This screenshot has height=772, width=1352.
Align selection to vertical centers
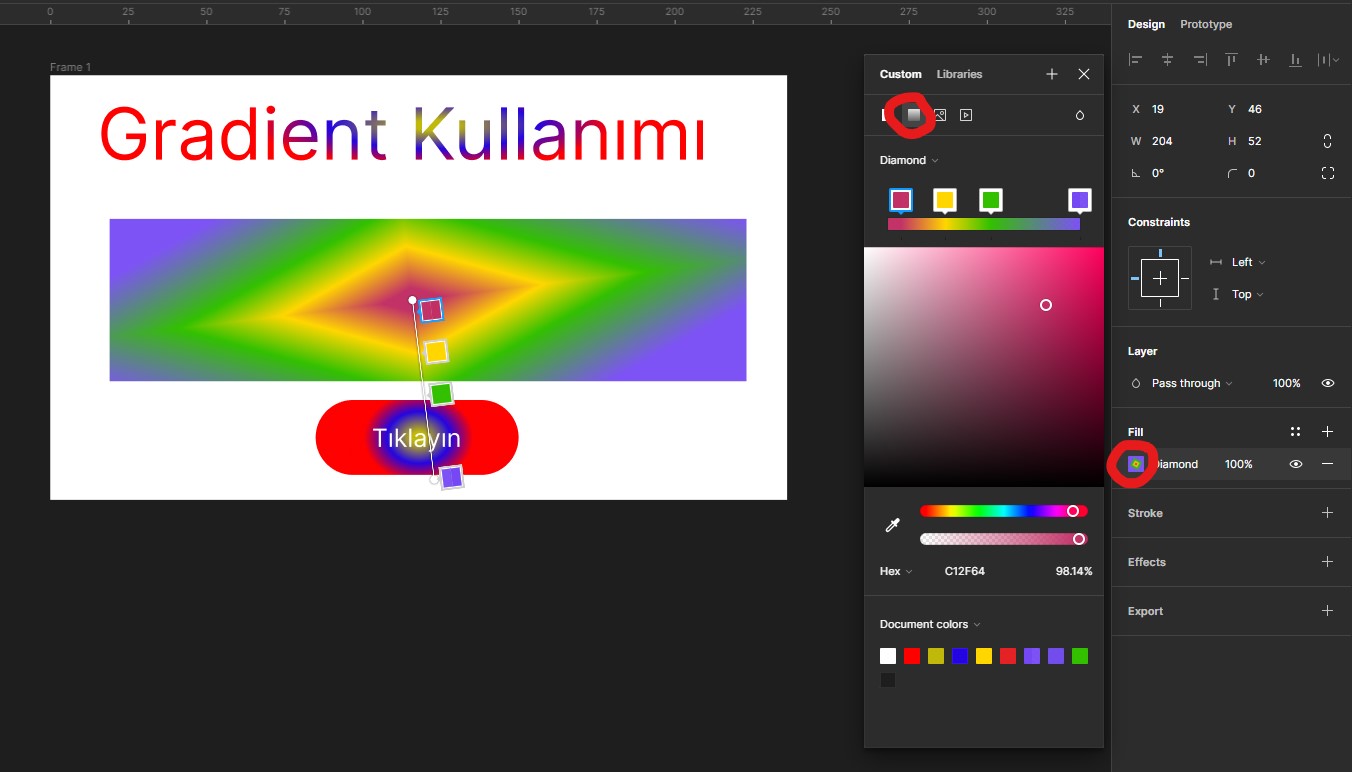(1263, 60)
